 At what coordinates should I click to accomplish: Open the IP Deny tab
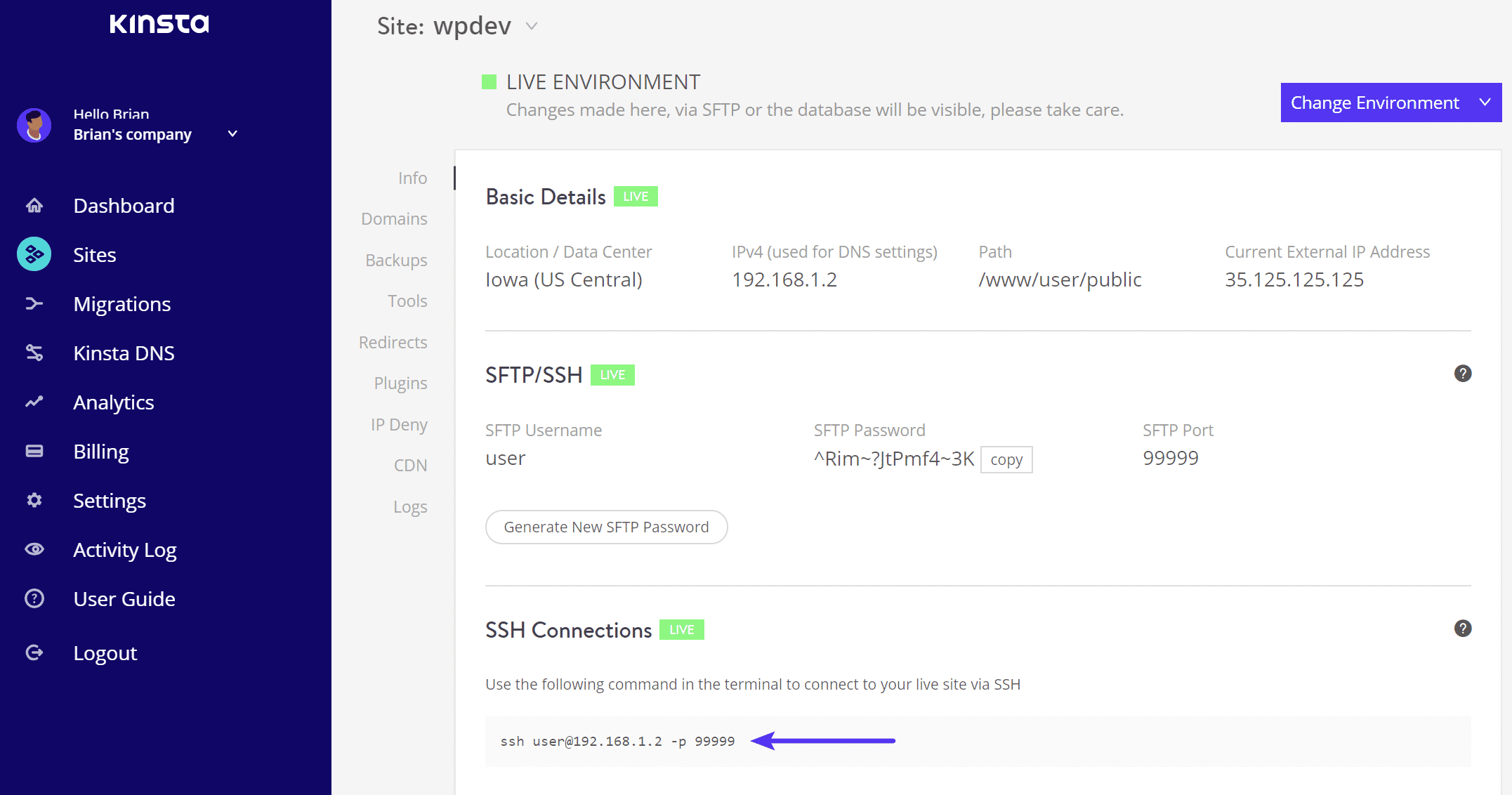tap(399, 425)
